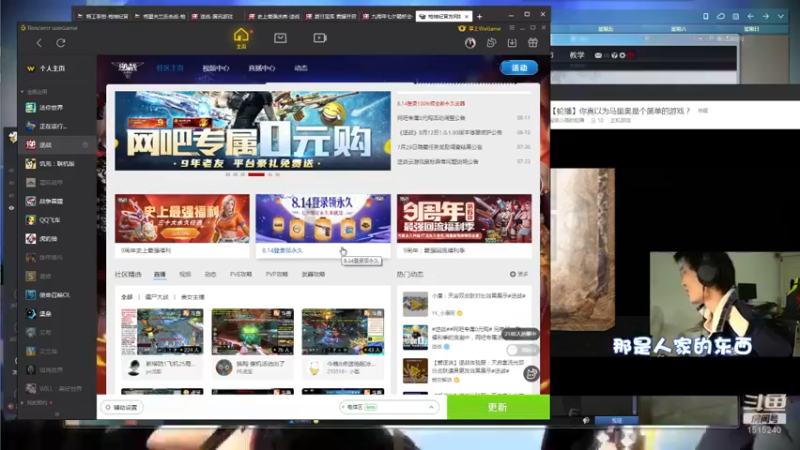800x450 pixels.
Task: Open the WeGame hamburger menu icon
Action: (x=512, y=28)
